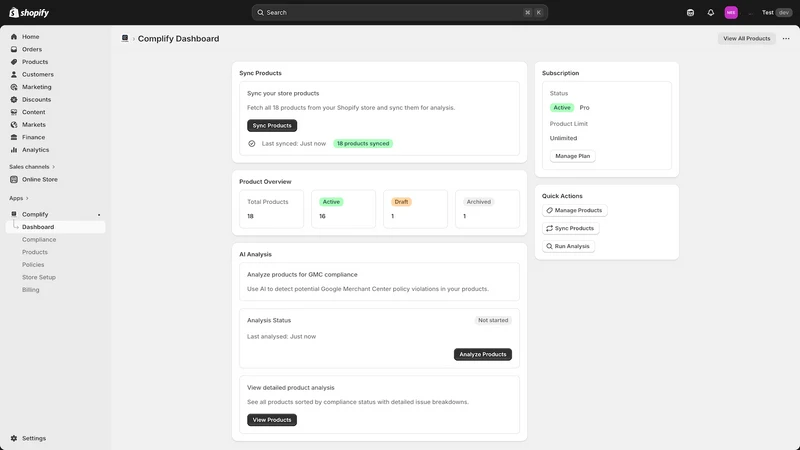Click View All Products button
Screen dimensions: 800x450
point(746,38)
